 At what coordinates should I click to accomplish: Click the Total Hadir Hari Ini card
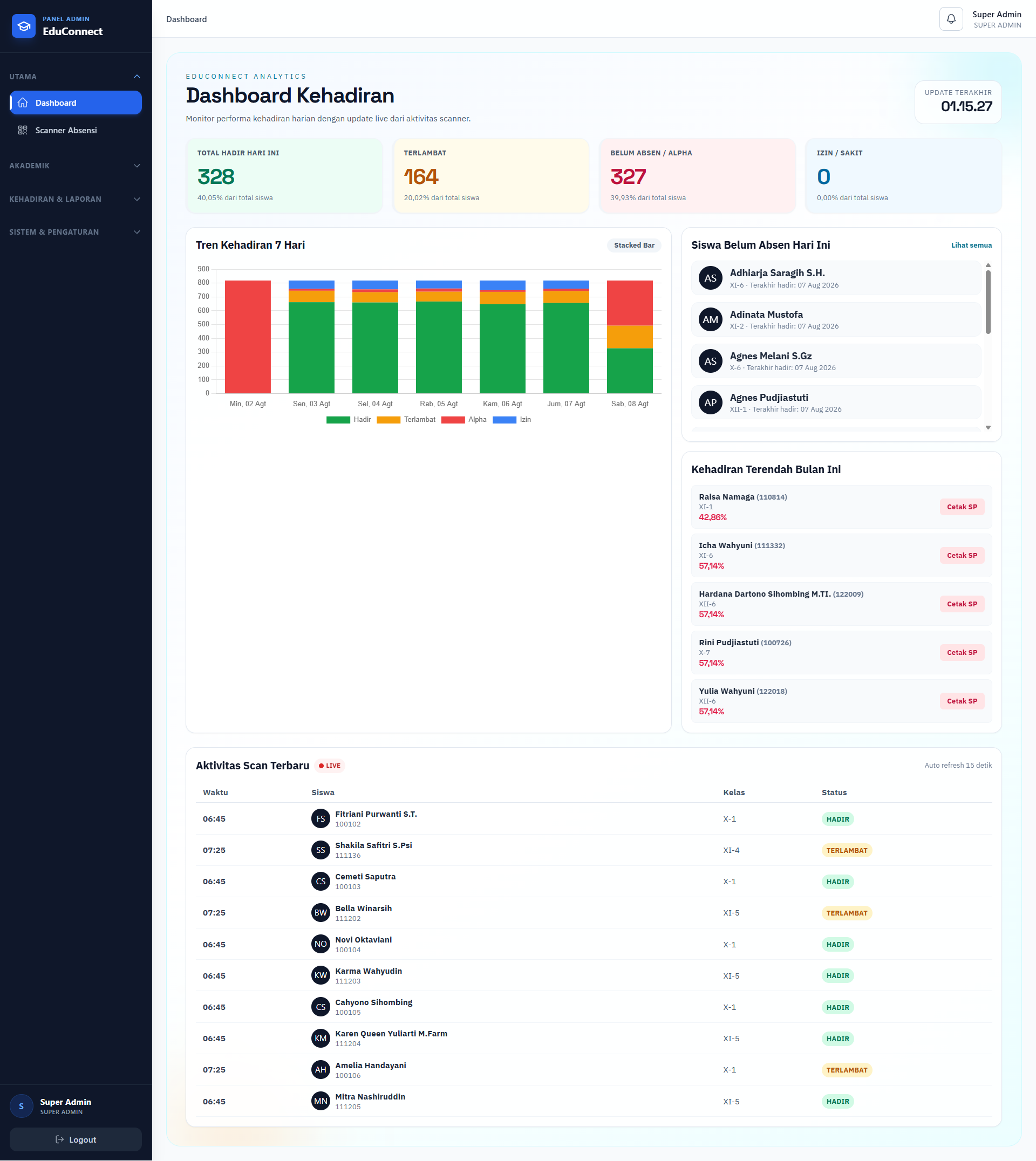pyautogui.click(x=284, y=175)
